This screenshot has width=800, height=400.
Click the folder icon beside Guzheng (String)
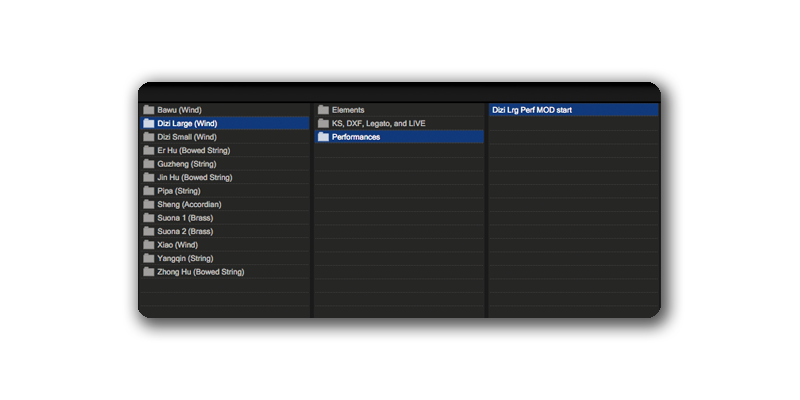tap(148, 164)
